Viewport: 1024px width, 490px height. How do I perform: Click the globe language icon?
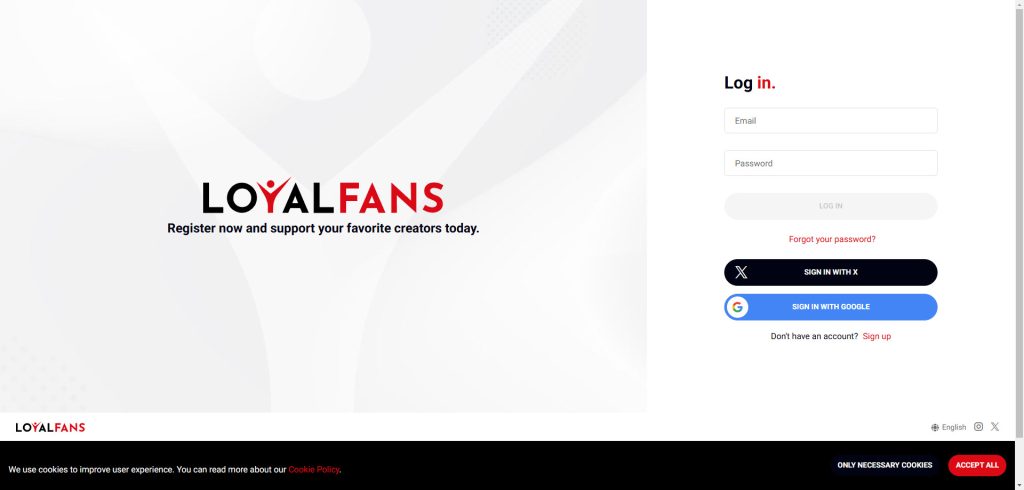pos(935,427)
